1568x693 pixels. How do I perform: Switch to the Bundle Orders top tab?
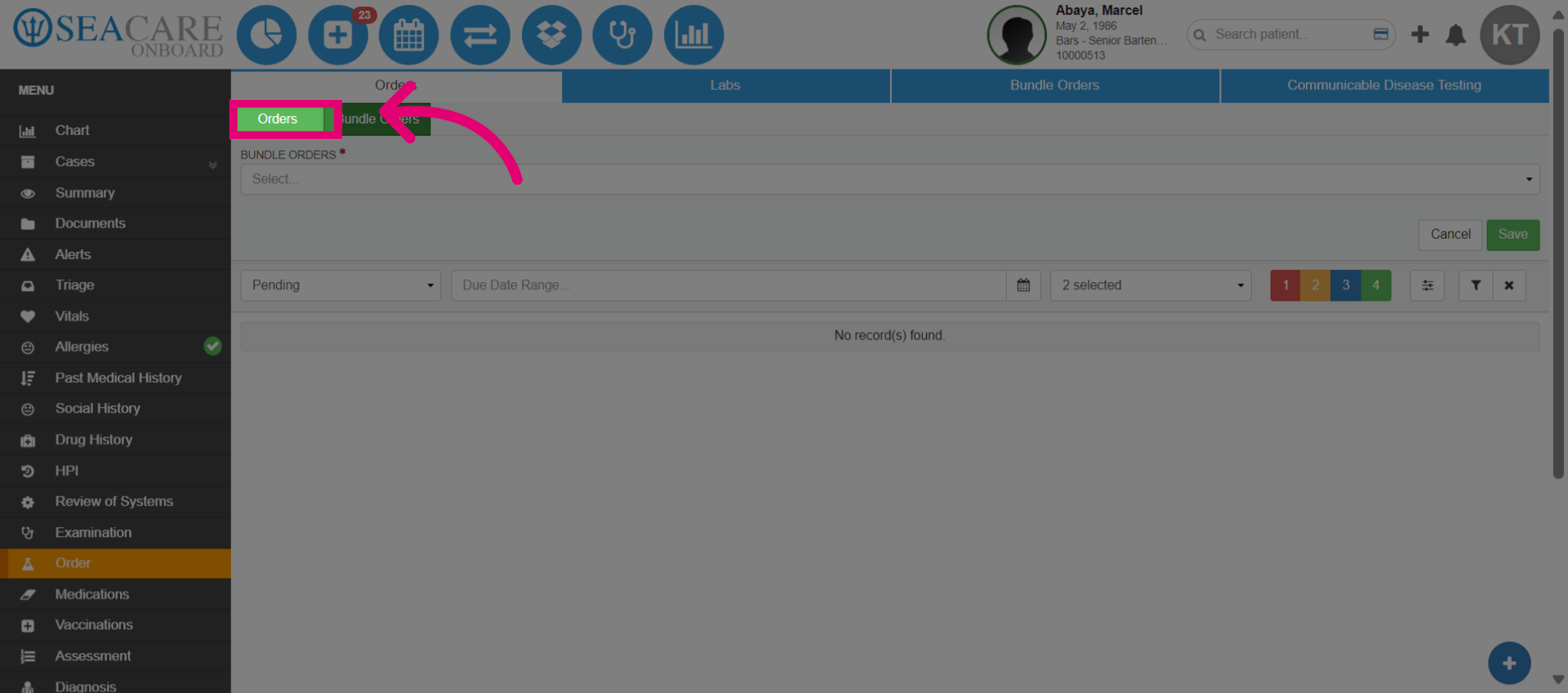coord(1055,86)
